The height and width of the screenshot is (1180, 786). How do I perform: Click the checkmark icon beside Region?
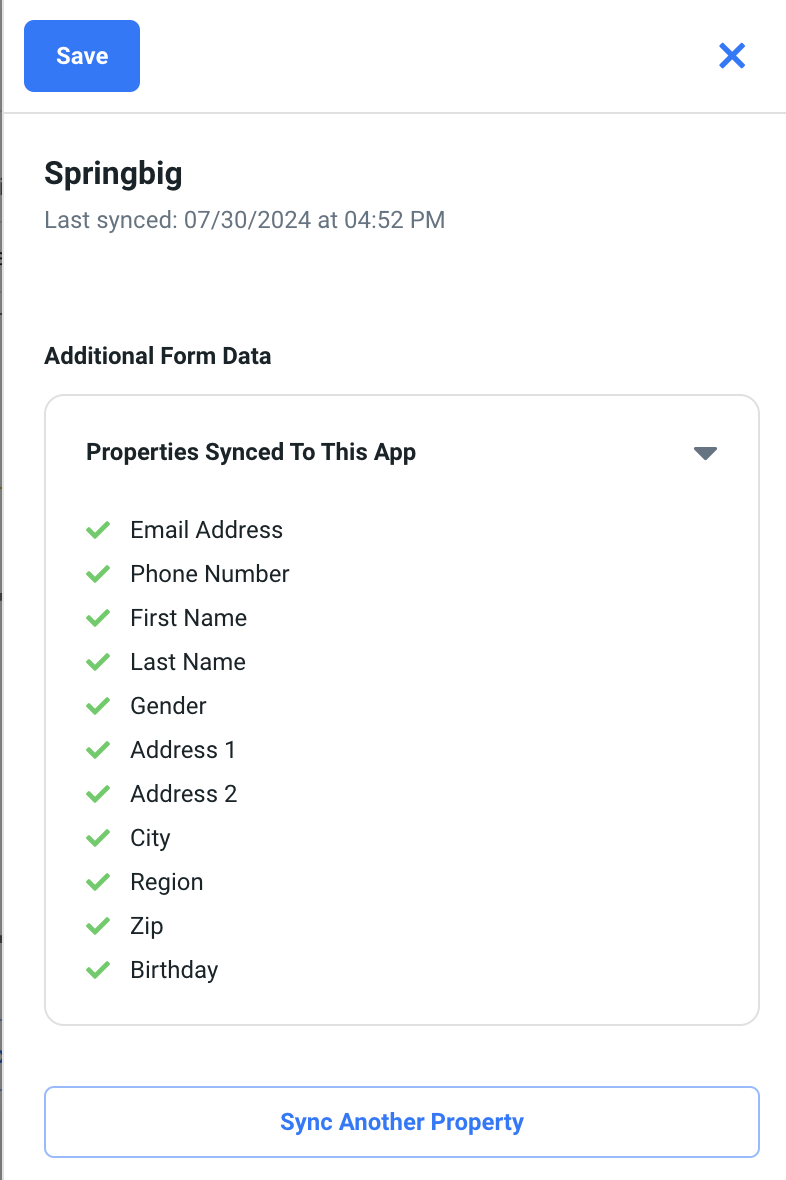pos(98,882)
